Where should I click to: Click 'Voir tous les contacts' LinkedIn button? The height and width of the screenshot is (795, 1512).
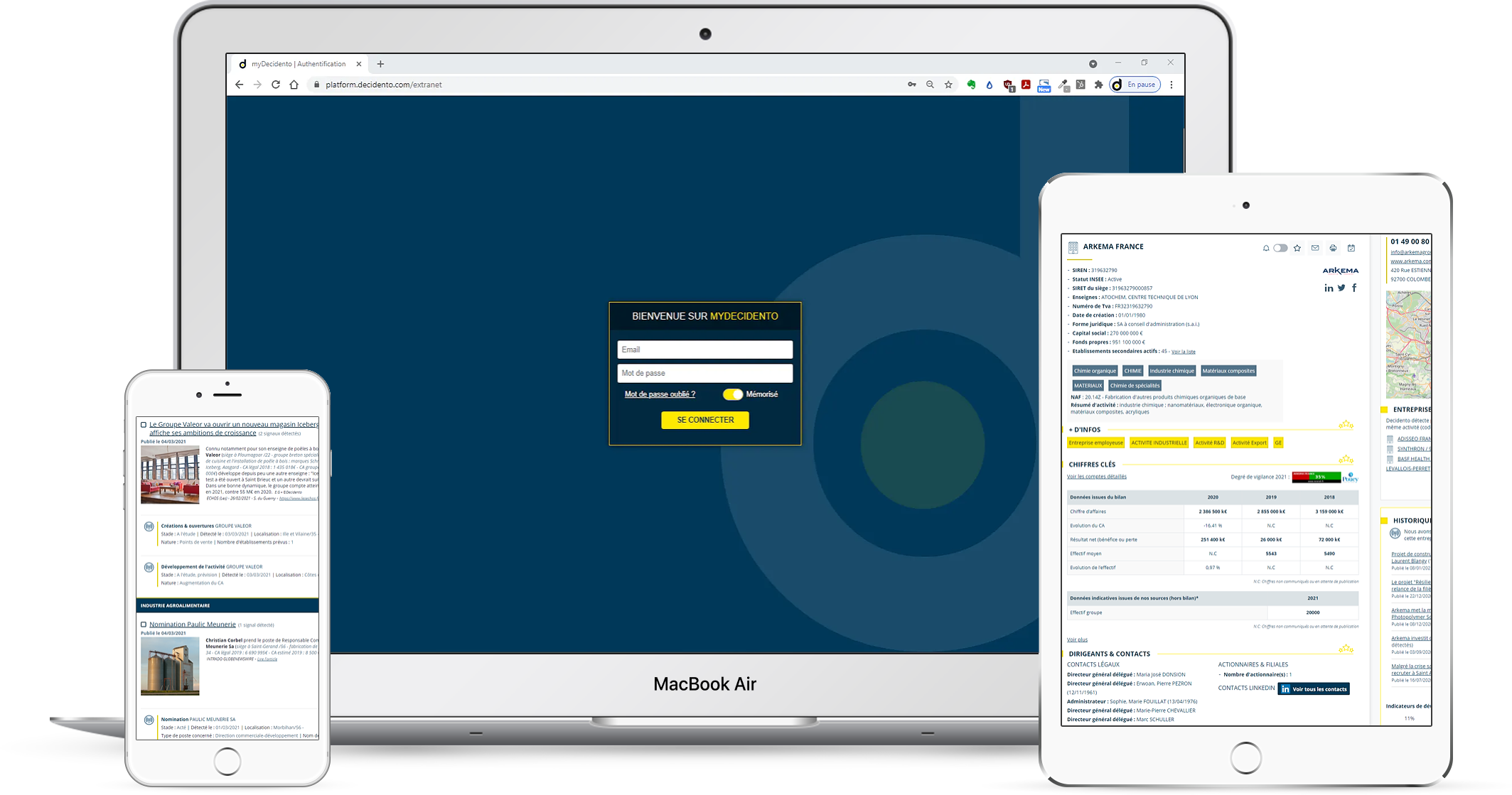click(1314, 688)
